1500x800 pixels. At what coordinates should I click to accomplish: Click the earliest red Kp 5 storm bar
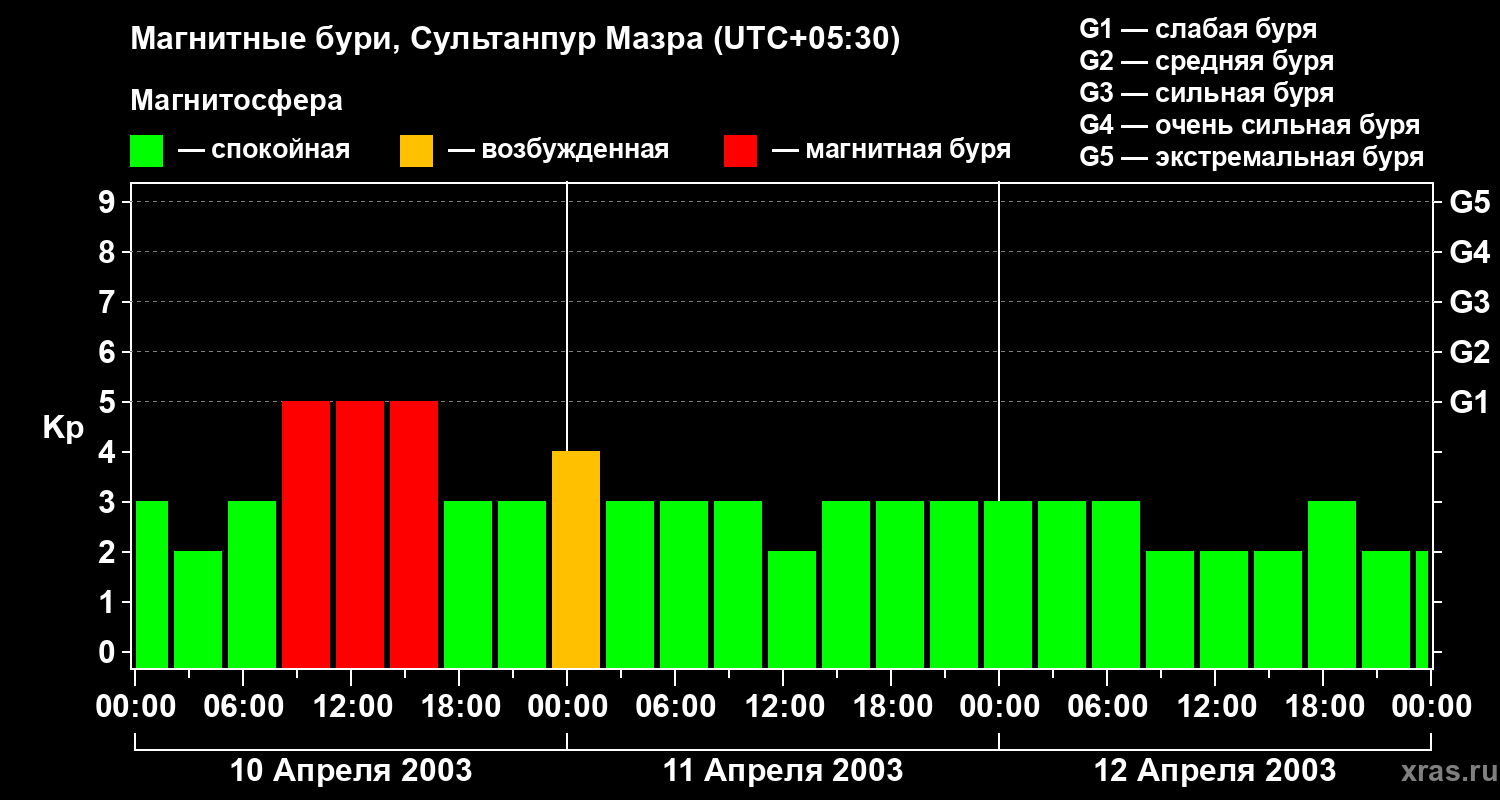(306, 535)
